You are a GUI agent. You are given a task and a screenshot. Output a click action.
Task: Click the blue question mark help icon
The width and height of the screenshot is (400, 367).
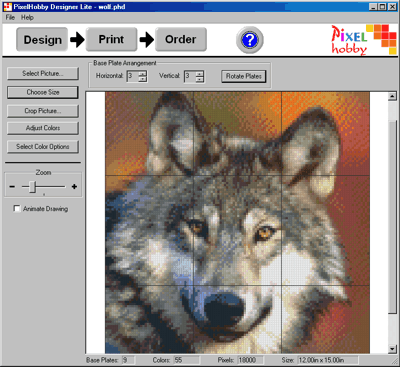[250, 40]
